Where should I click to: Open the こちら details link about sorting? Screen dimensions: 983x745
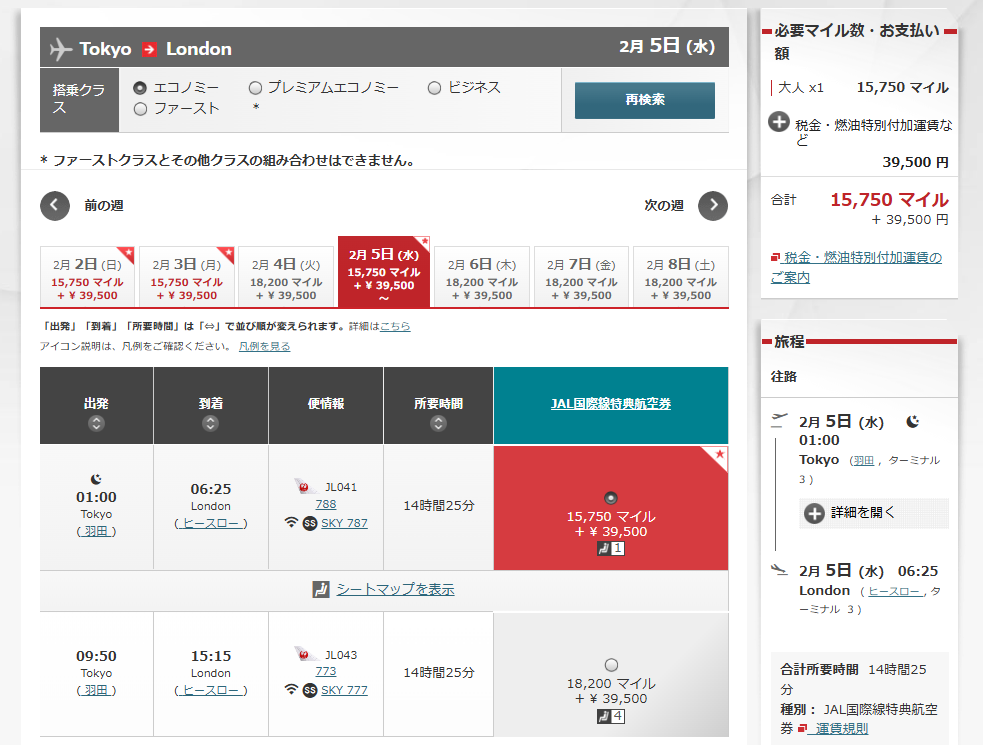[395, 326]
